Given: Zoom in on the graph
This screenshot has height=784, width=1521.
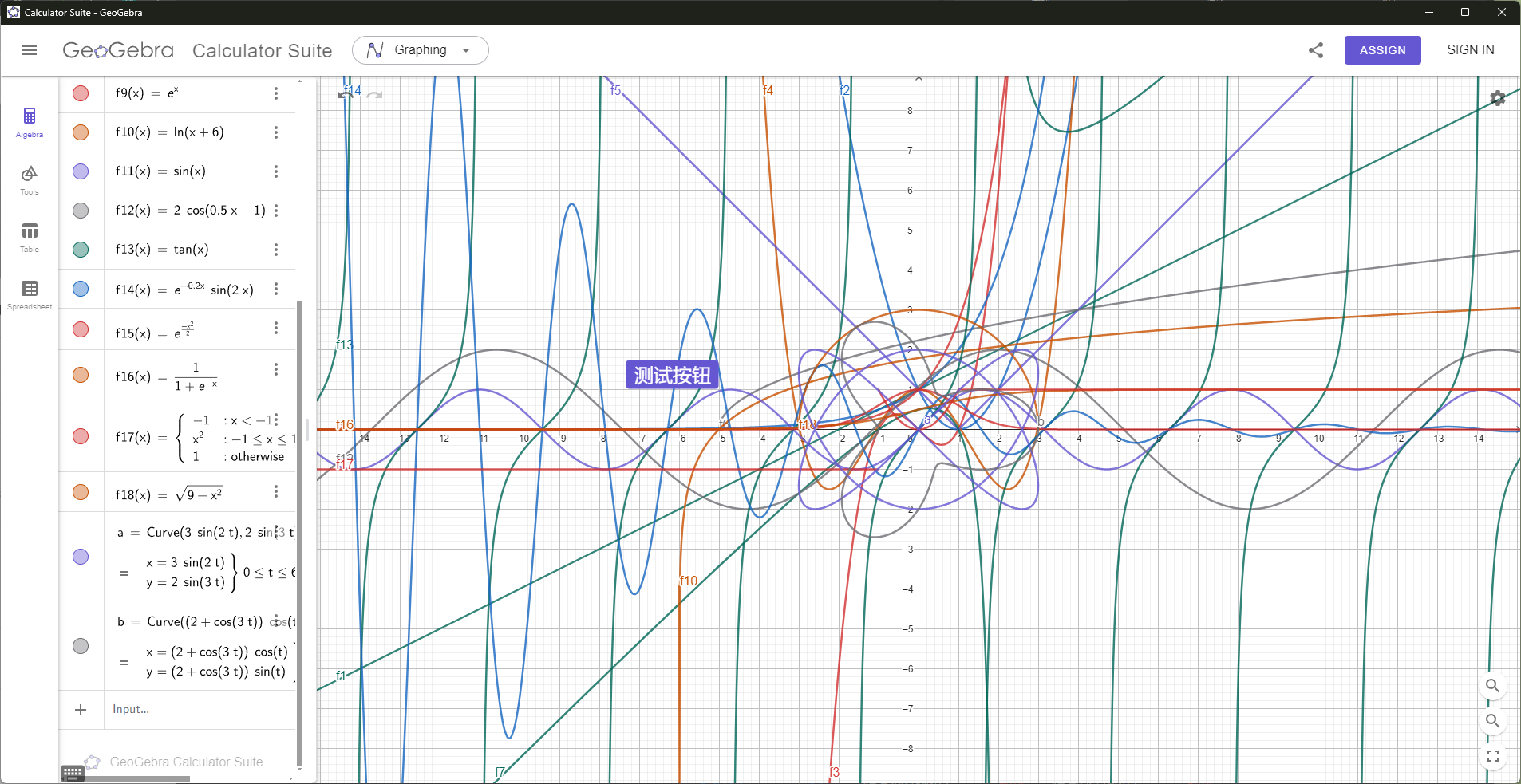Looking at the screenshot, I should click(1493, 686).
